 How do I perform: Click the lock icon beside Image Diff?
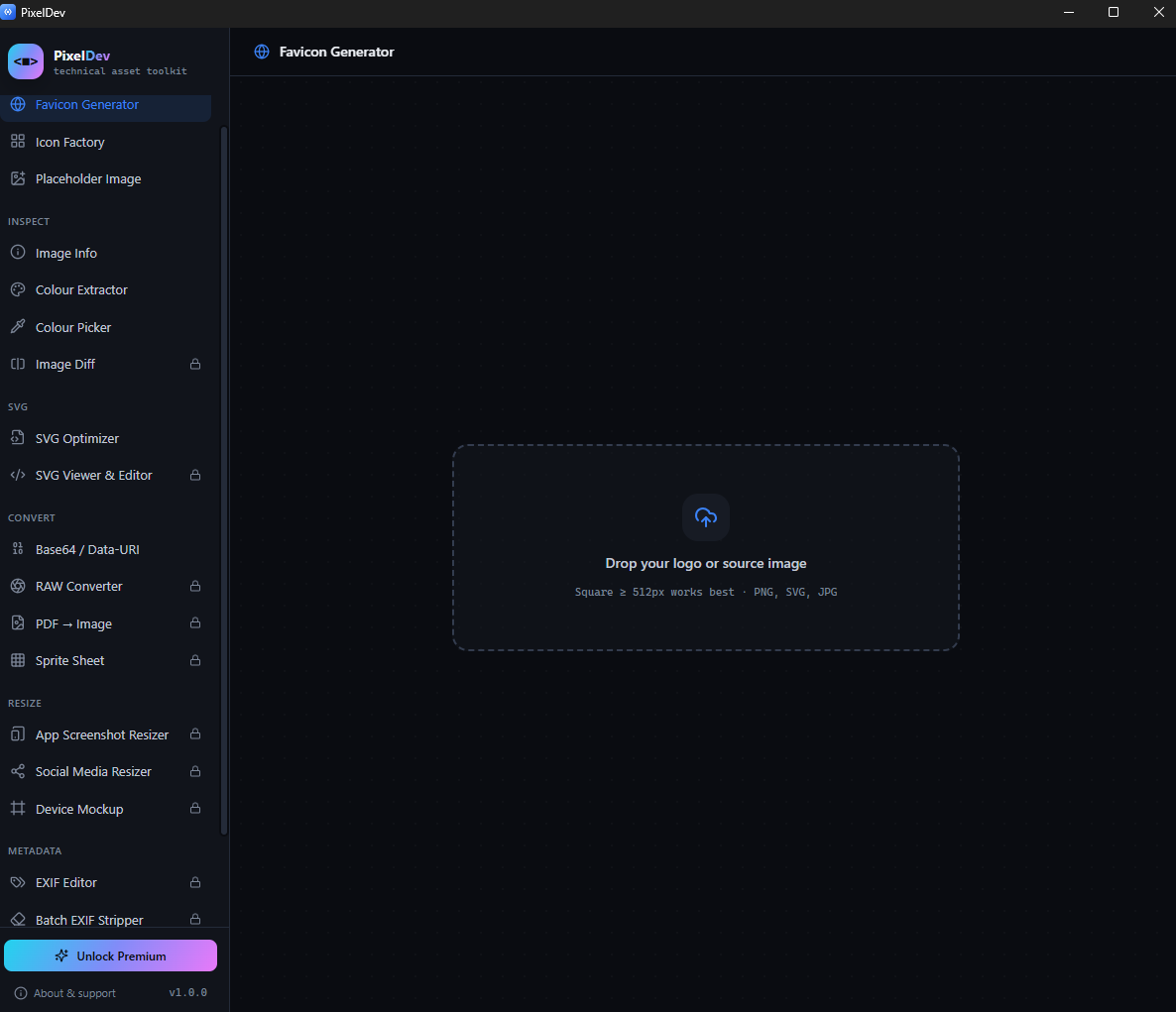pos(195,364)
